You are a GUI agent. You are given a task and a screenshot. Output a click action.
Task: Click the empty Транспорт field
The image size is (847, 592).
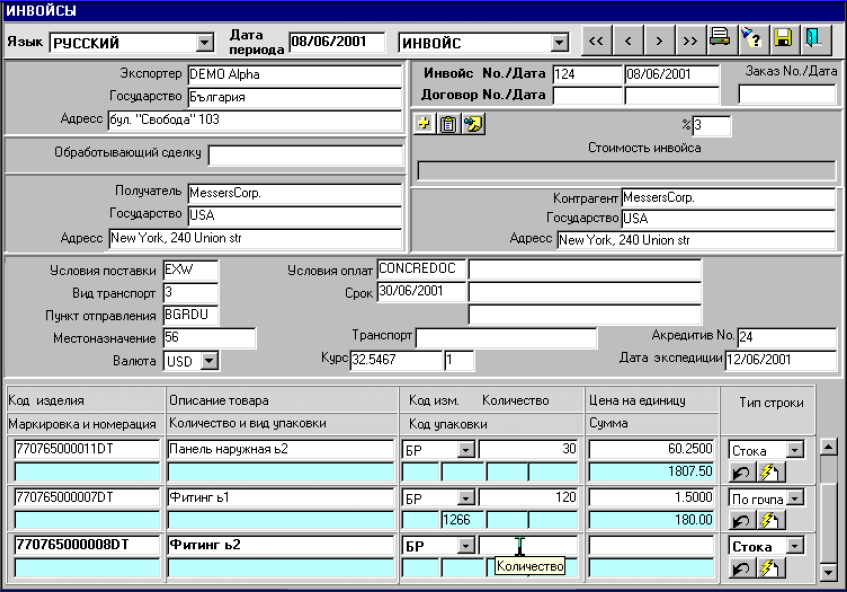(506, 338)
